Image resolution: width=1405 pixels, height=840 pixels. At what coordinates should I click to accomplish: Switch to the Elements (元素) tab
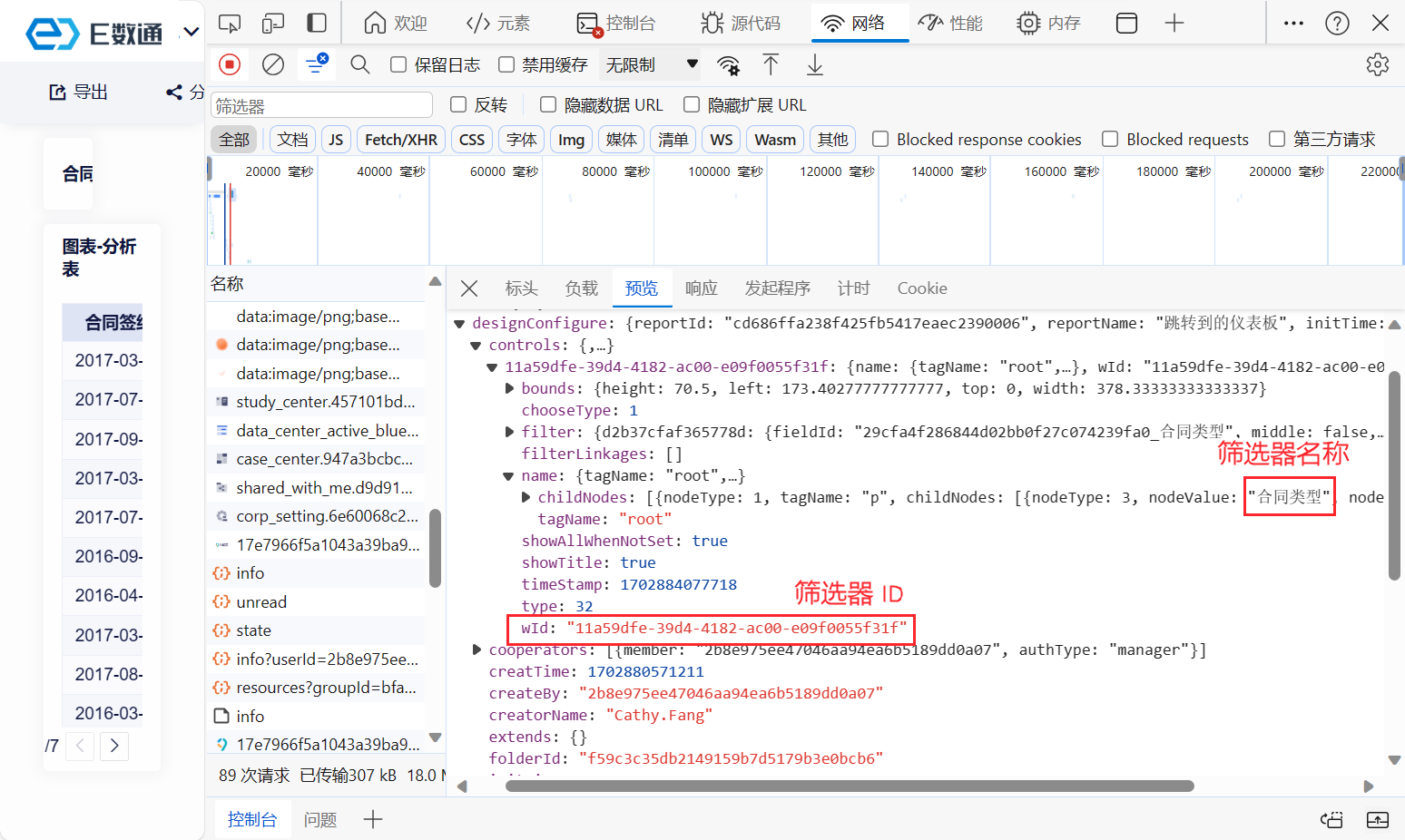(498, 23)
